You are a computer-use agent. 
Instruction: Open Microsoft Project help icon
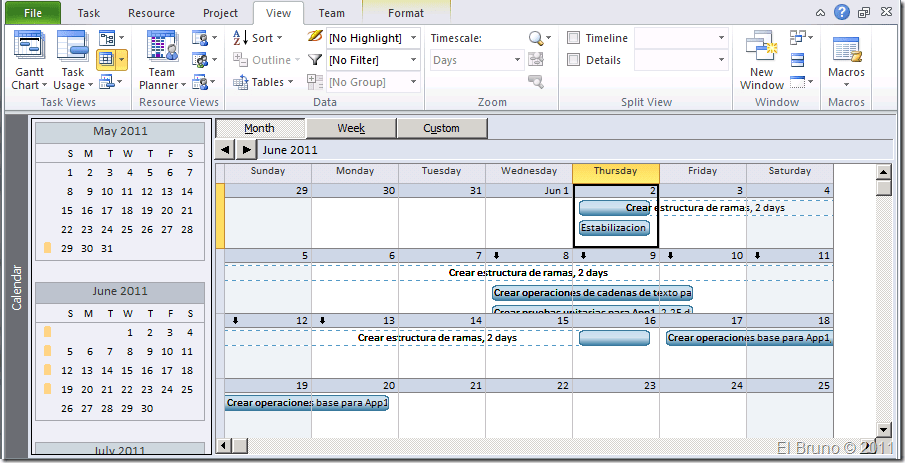[x=841, y=13]
